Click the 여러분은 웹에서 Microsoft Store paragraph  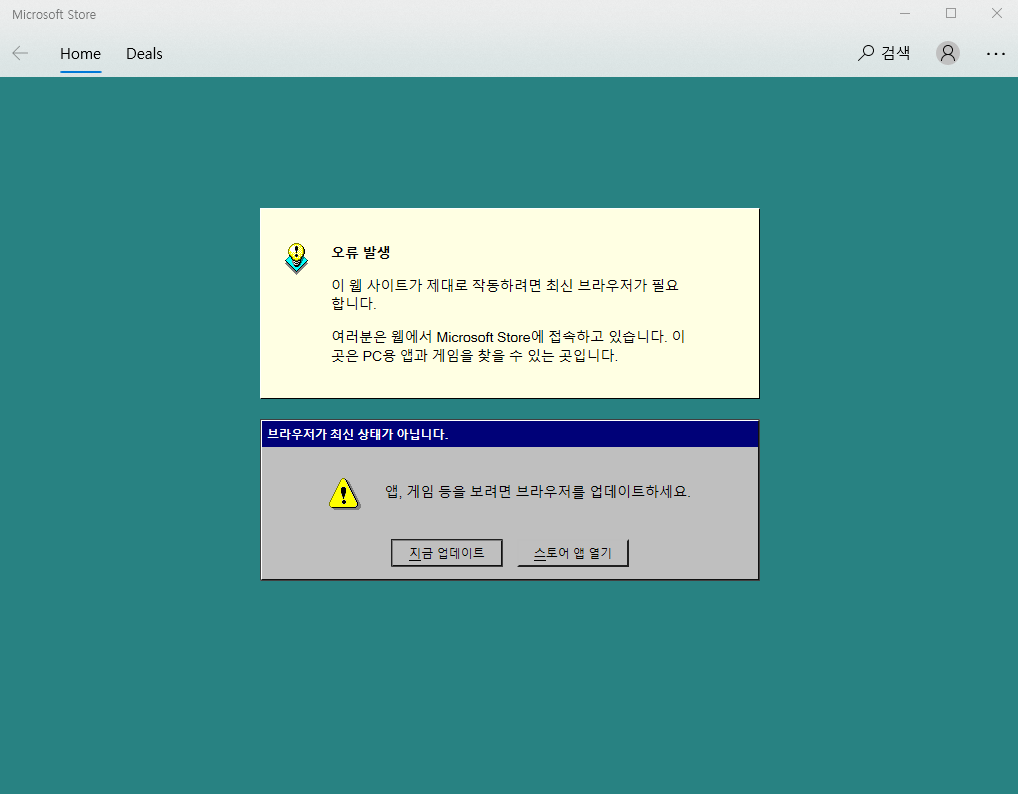pos(508,346)
